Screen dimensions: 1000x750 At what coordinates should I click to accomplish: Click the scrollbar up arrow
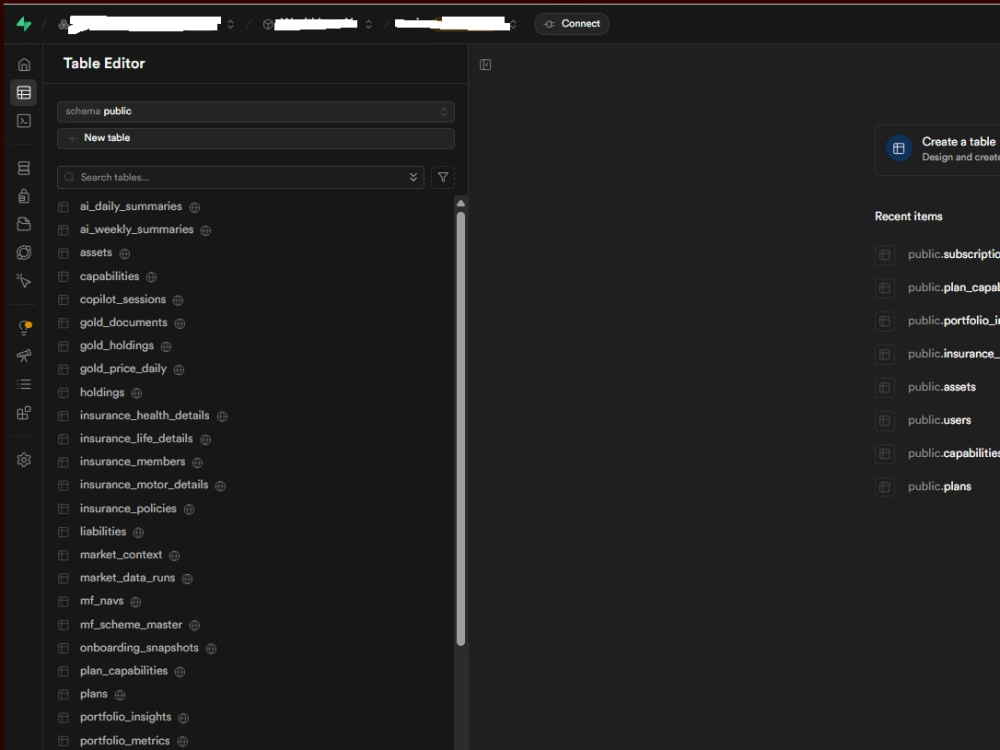(x=460, y=203)
